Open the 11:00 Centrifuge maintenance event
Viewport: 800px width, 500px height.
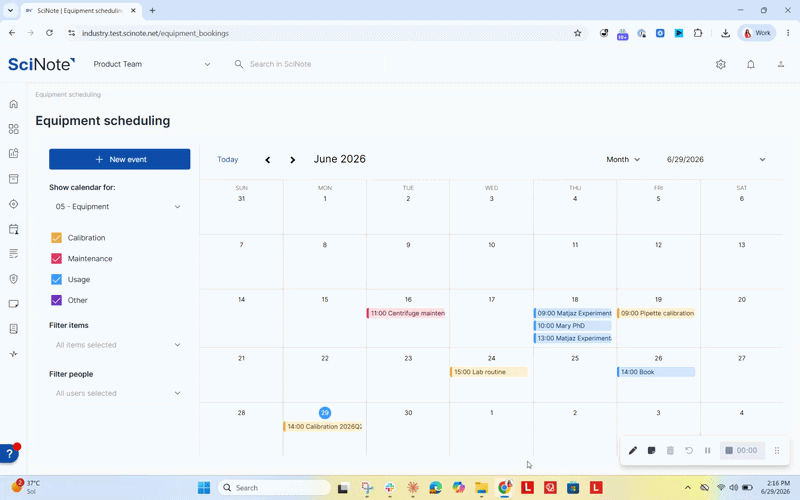pos(406,313)
